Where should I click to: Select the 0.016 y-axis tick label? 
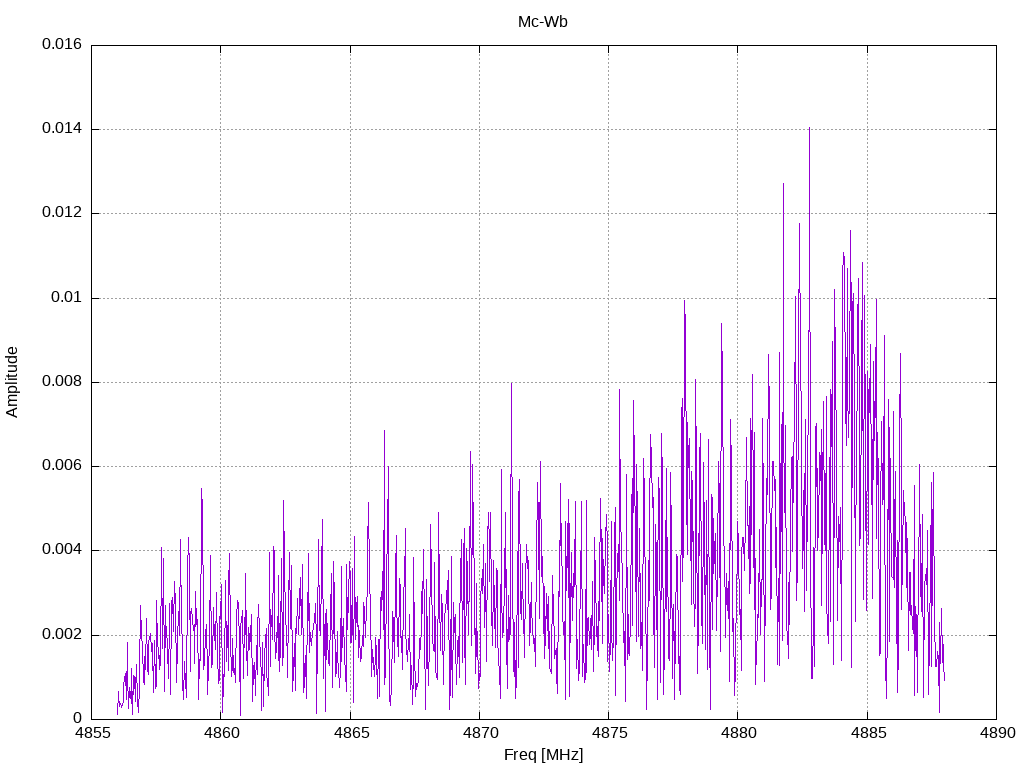[x=61, y=45]
